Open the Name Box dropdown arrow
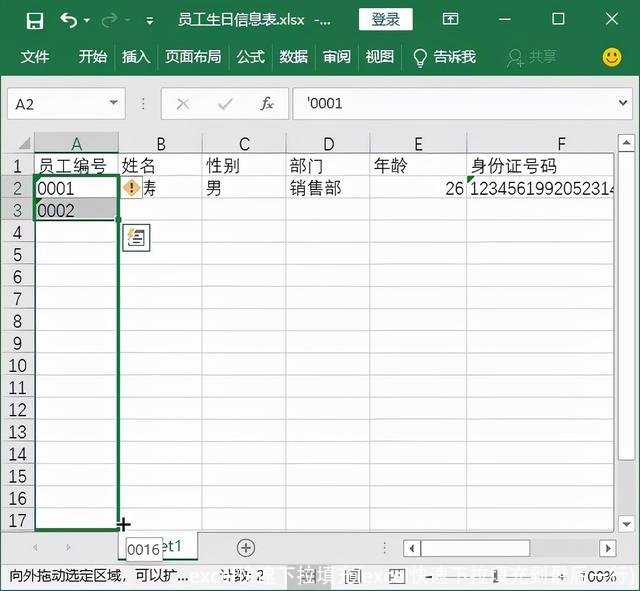The image size is (640, 591). 114,103
